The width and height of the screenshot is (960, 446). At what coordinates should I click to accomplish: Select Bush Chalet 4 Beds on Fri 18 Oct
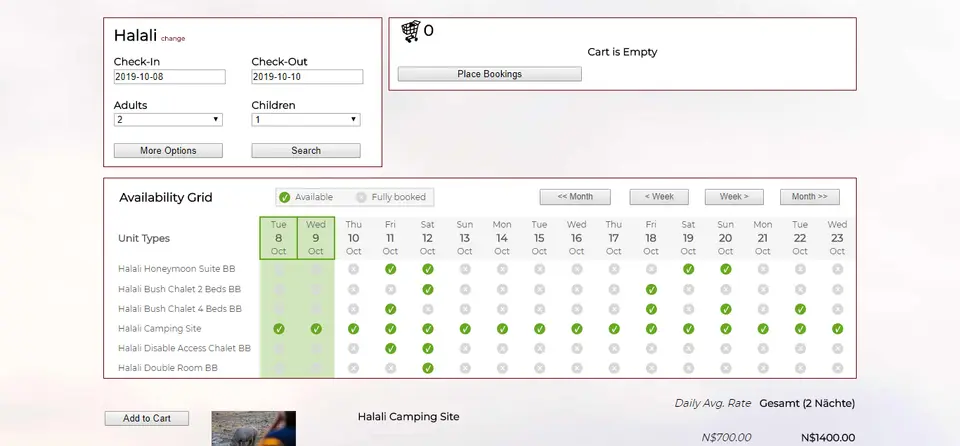click(x=651, y=309)
